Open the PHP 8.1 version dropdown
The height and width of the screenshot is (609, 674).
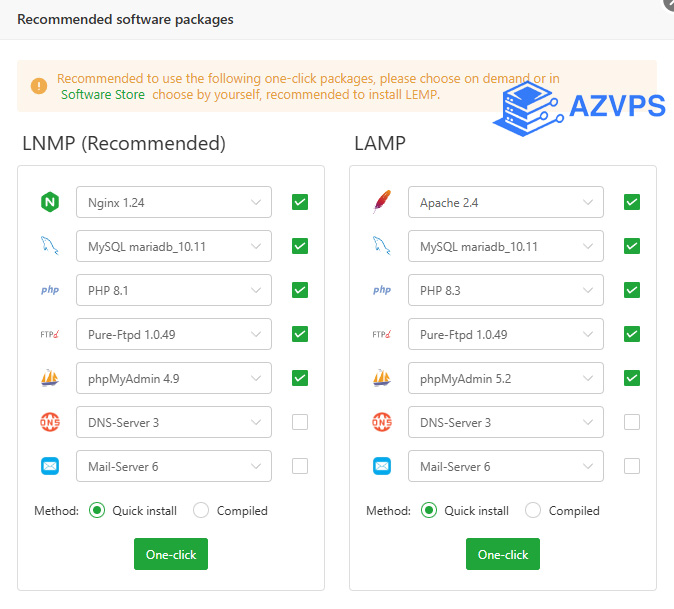coord(173,290)
